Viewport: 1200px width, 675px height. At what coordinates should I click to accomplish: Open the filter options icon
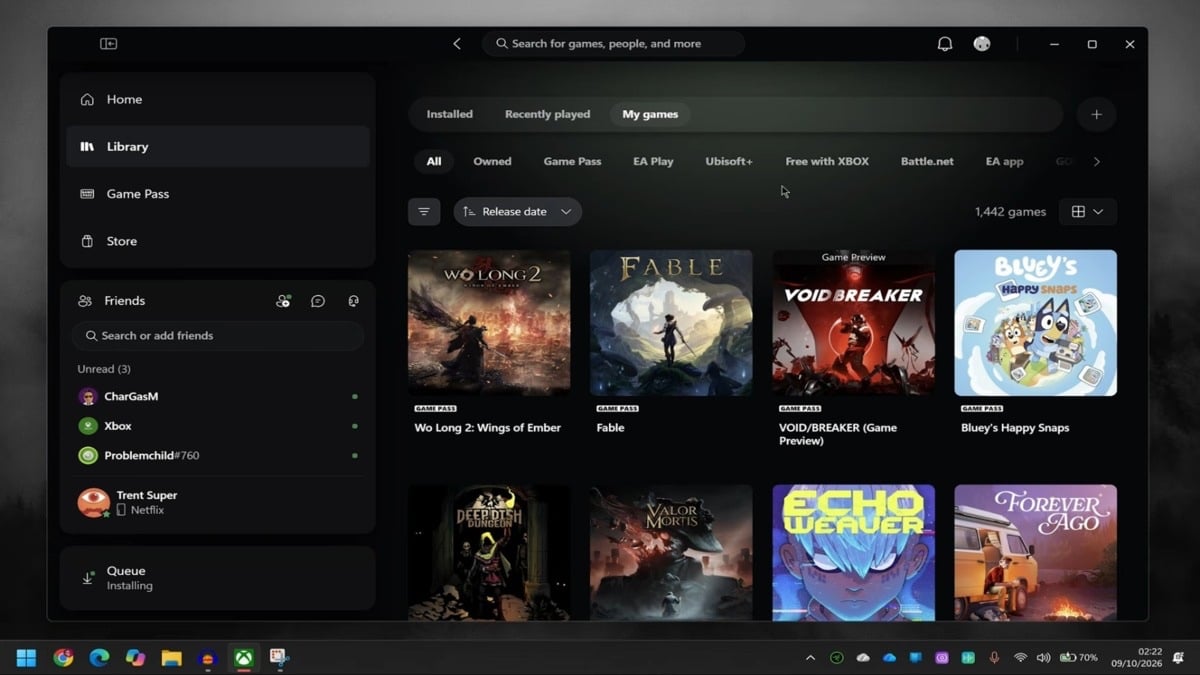[x=424, y=212]
